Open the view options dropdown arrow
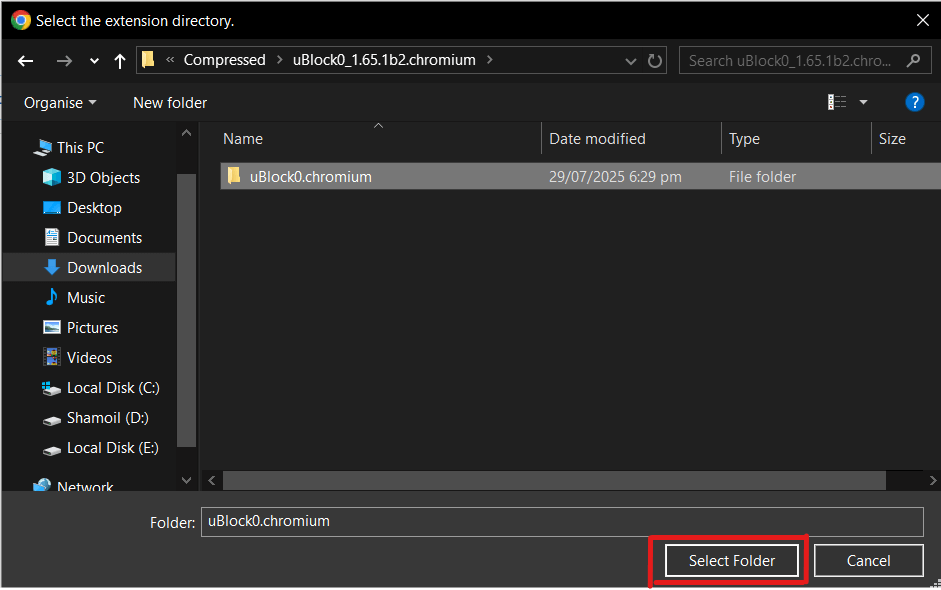 (x=864, y=102)
